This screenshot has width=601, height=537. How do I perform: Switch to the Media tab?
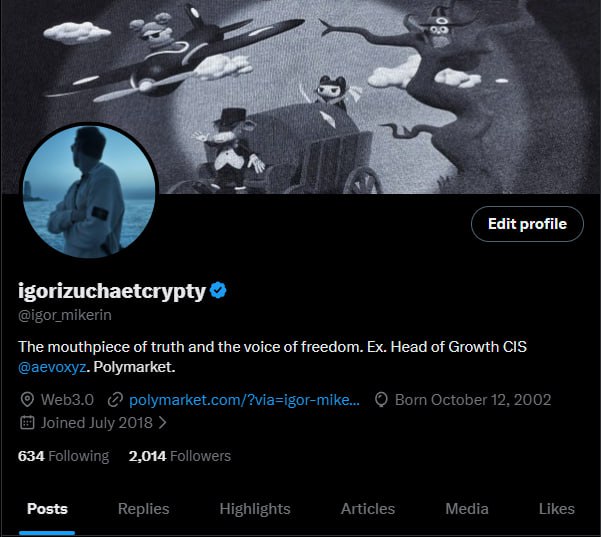point(467,509)
